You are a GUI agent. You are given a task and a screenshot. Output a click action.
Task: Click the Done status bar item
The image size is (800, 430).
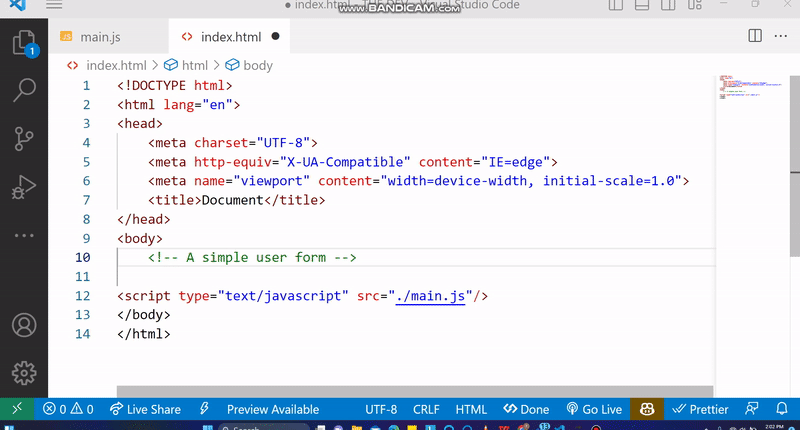pos(526,409)
